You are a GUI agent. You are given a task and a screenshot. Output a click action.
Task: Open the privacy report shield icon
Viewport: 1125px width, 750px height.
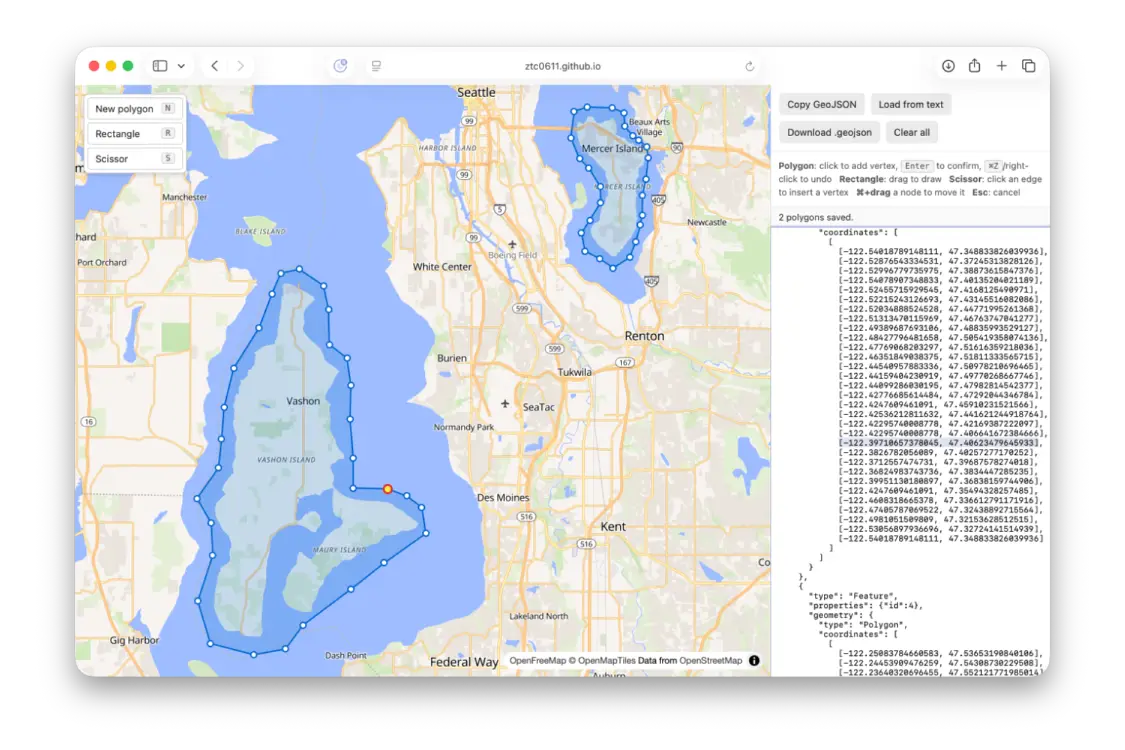340,66
